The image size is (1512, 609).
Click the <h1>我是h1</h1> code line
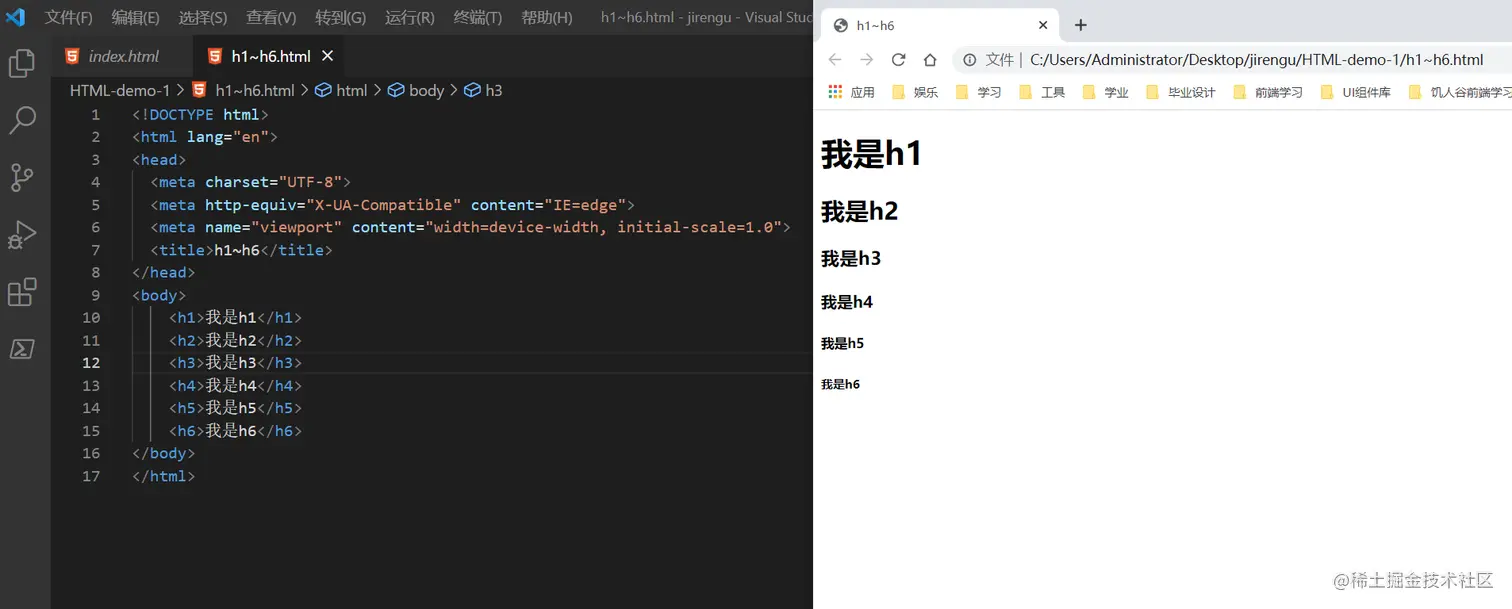click(235, 318)
